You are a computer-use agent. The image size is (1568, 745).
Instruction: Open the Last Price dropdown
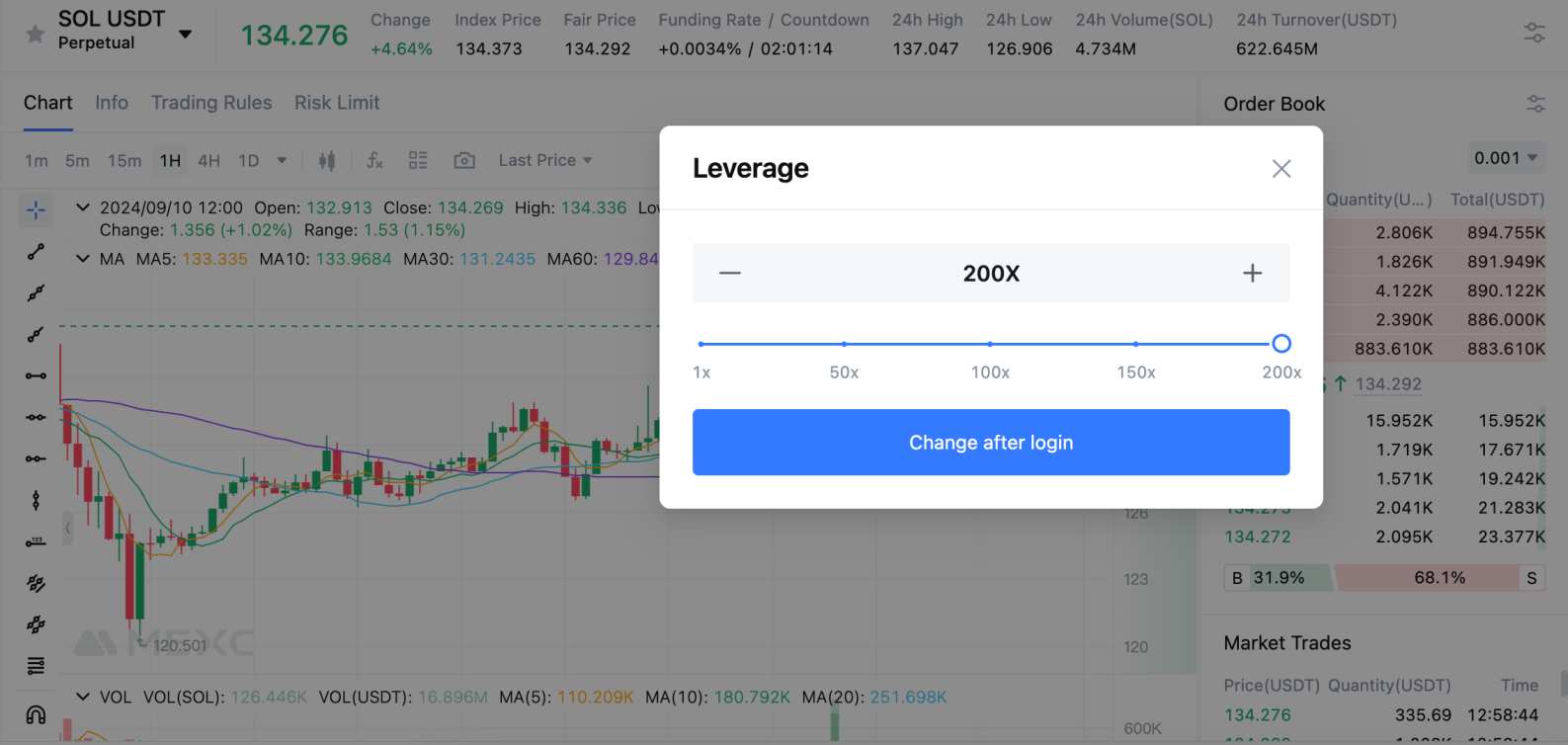pos(543,159)
